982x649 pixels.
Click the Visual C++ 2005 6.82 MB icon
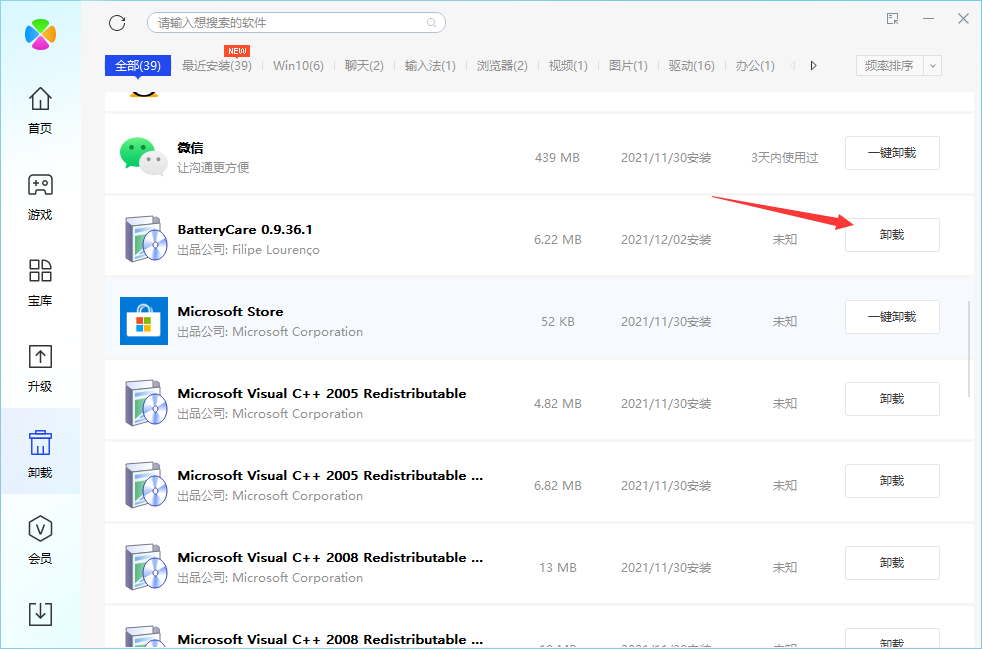click(145, 485)
